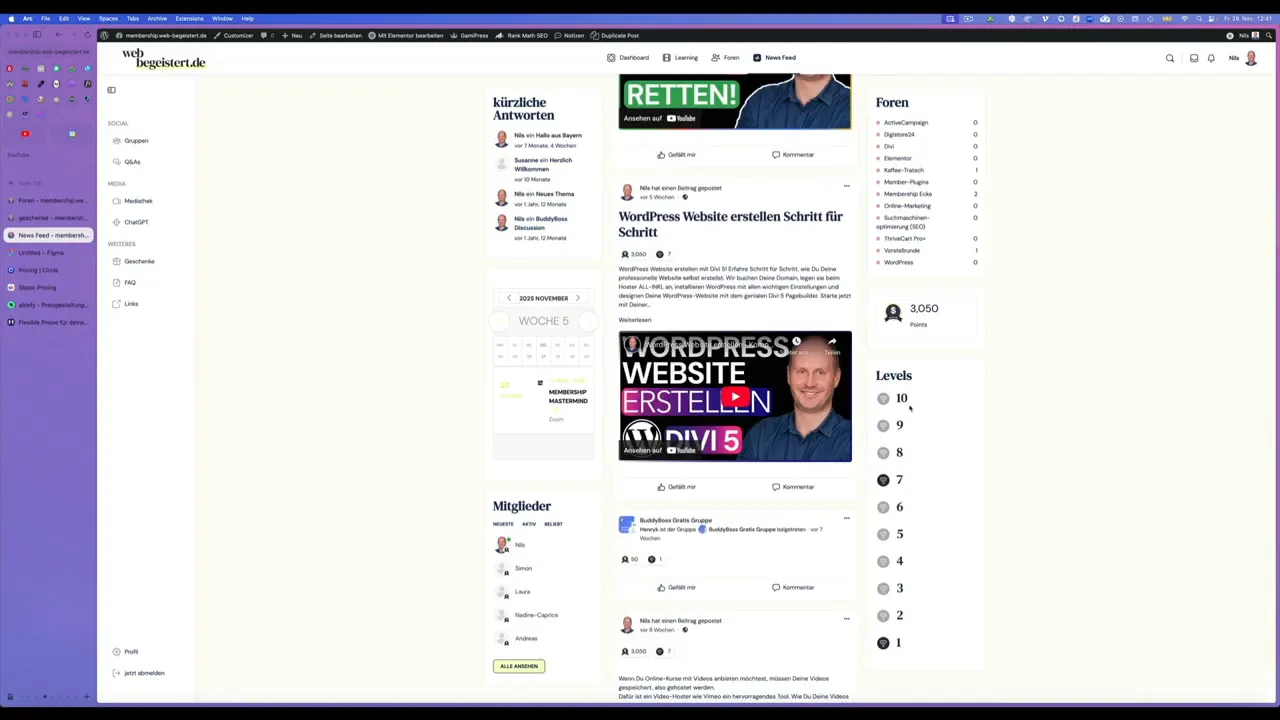The width and height of the screenshot is (1280, 720).
Task: Advance the calendar with the right arrow
Action: [578, 297]
